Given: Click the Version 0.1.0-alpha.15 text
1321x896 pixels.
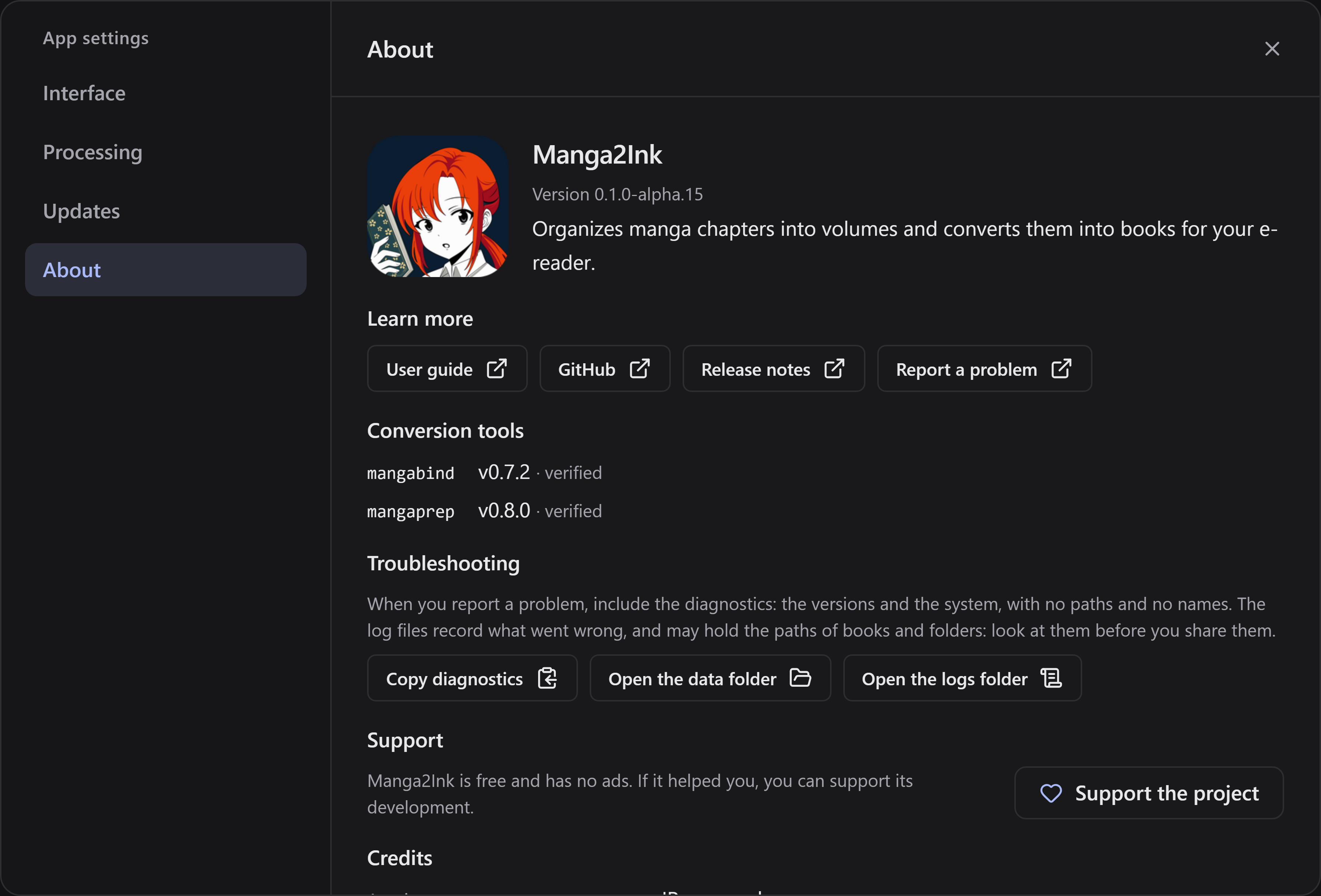Looking at the screenshot, I should click(x=617, y=194).
